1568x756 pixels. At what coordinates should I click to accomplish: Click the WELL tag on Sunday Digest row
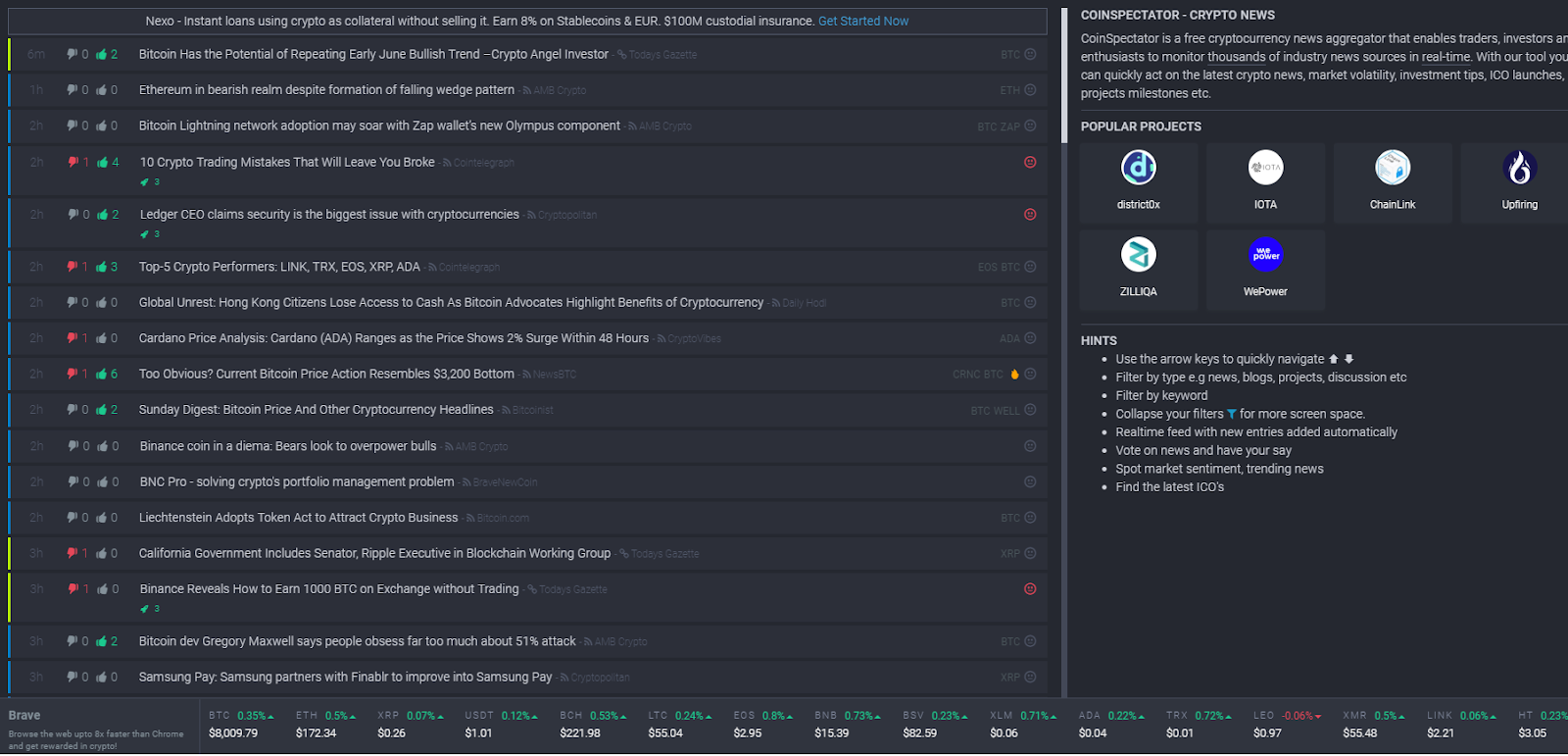click(1007, 411)
